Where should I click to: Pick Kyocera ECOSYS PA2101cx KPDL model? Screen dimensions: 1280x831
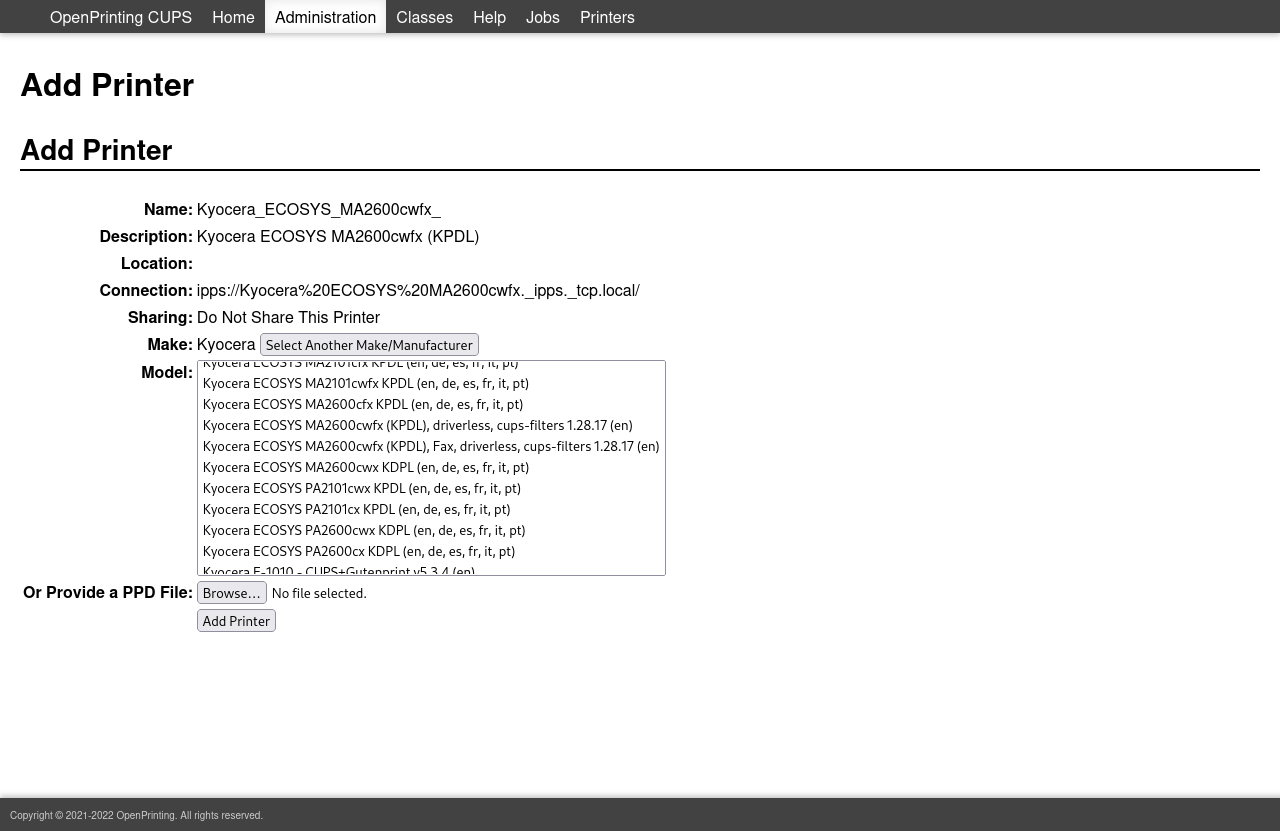356,510
